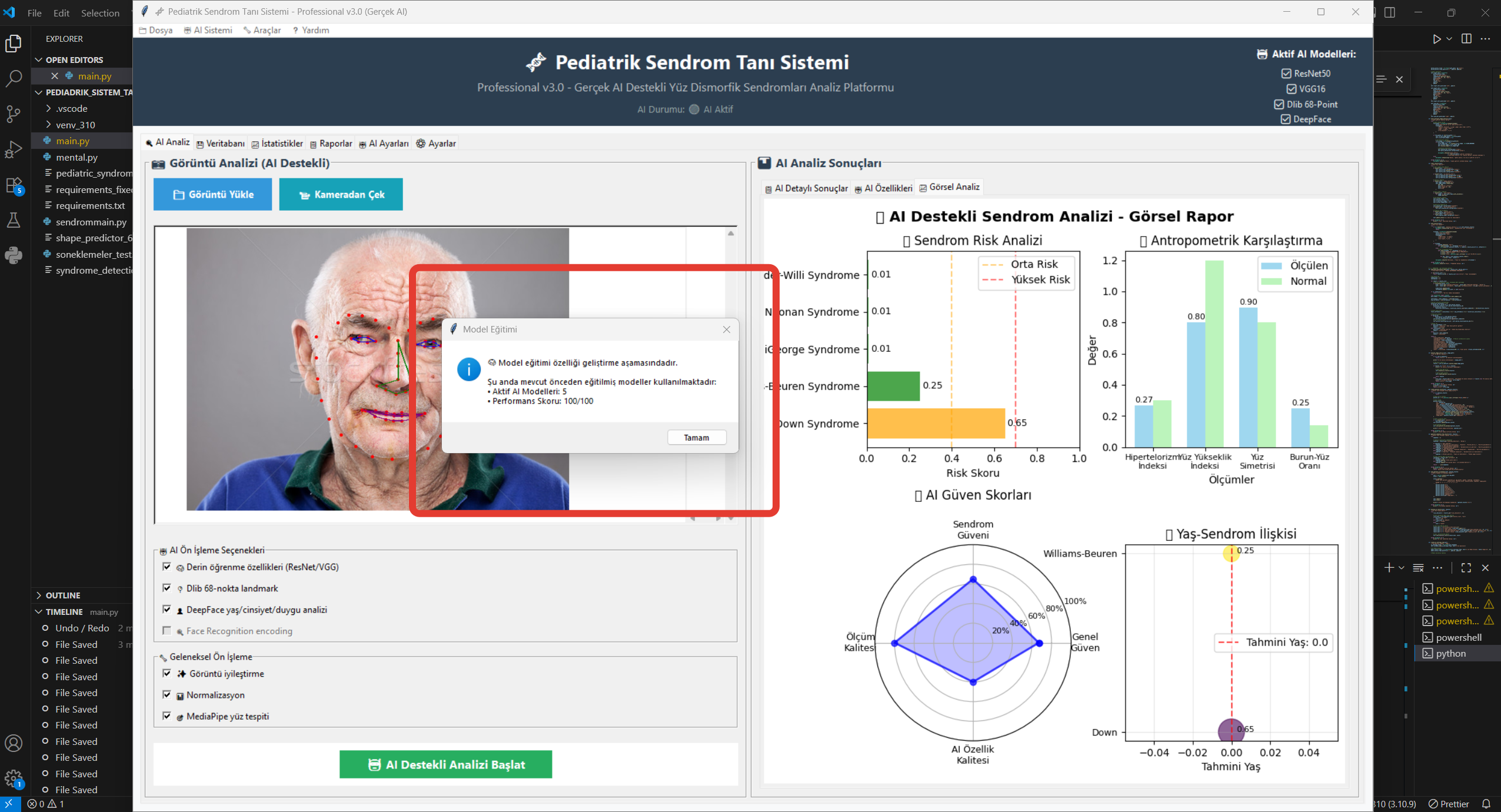Open the Search view icon
The image size is (1501, 812).
(13, 78)
